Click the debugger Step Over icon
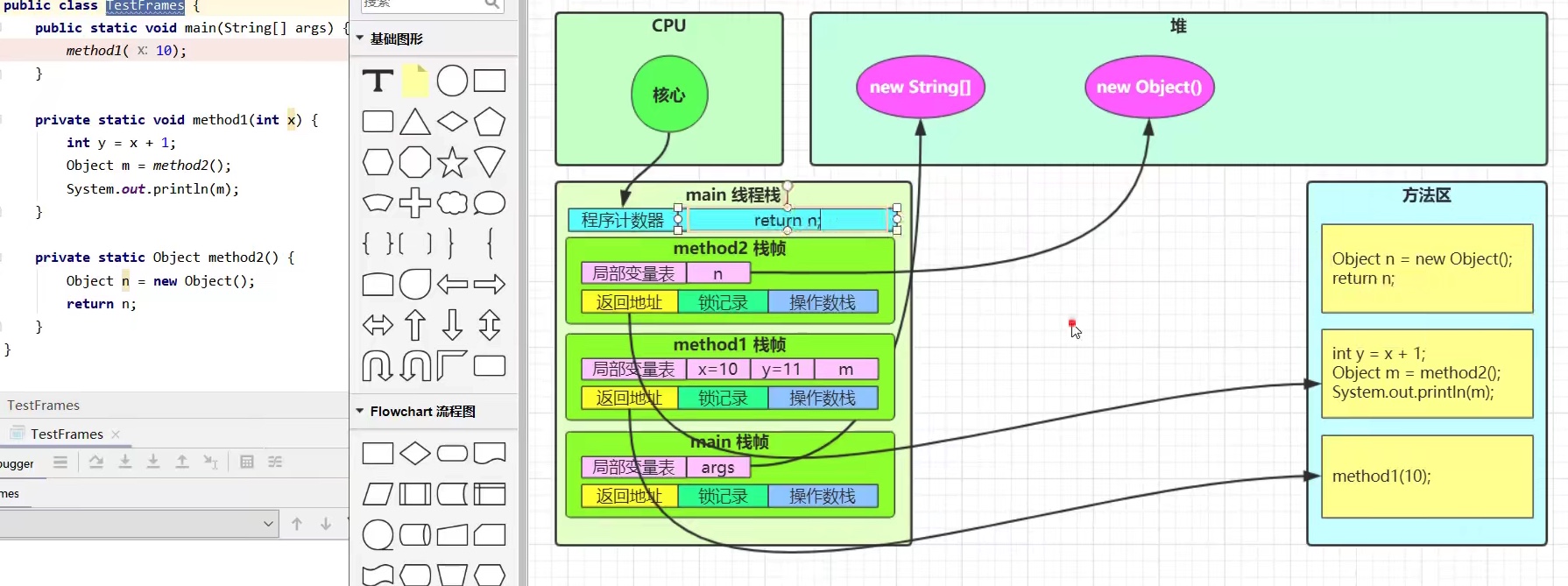The image size is (1568, 586). coord(96,462)
